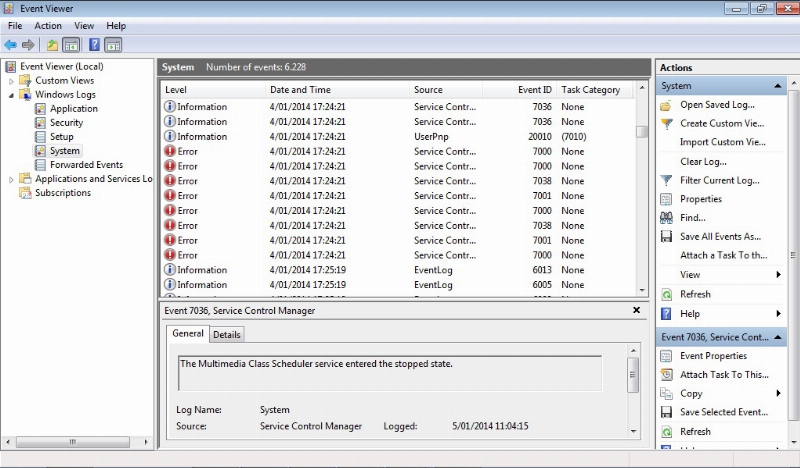Click the event list vertical scrollbar thumb
The image size is (800, 468).
coord(642,132)
